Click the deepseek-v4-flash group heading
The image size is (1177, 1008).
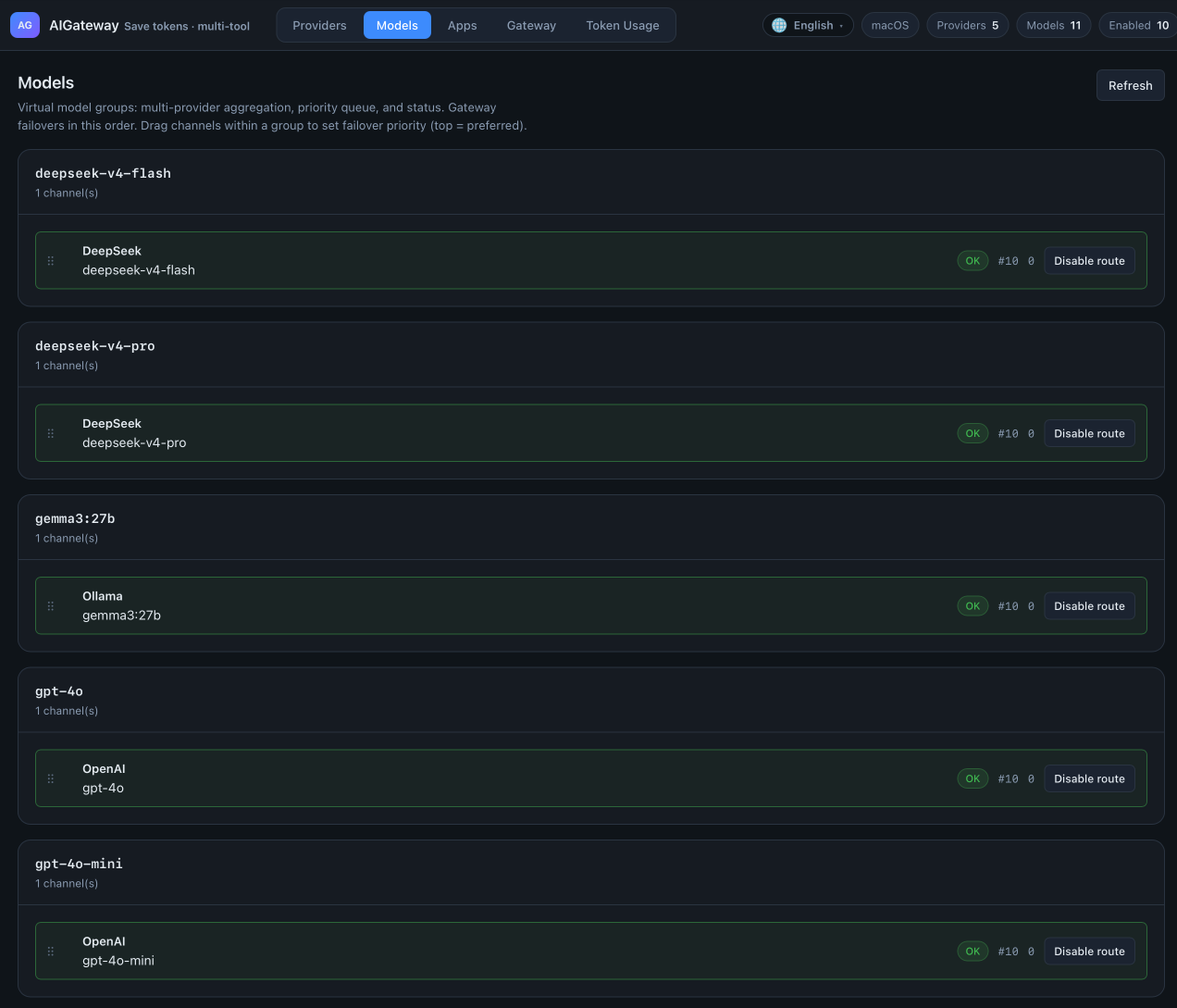[x=103, y=173]
